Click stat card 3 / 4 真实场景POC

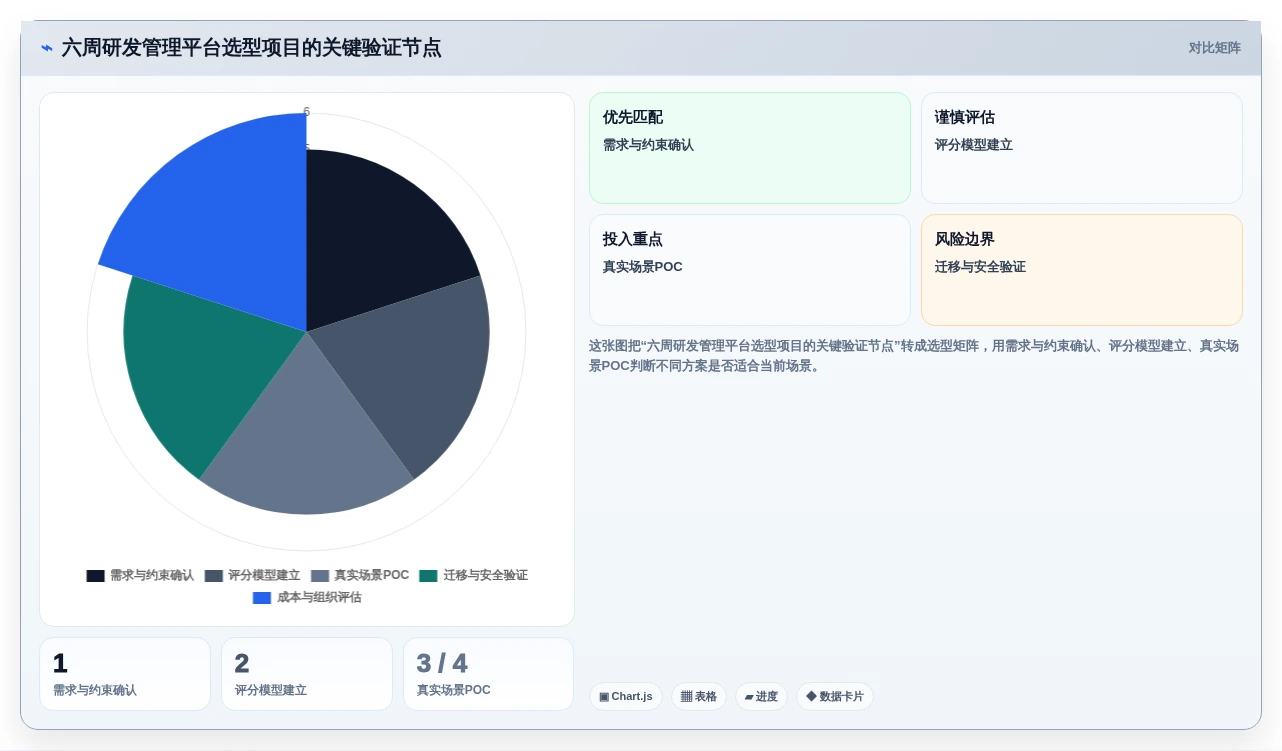tap(489, 674)
